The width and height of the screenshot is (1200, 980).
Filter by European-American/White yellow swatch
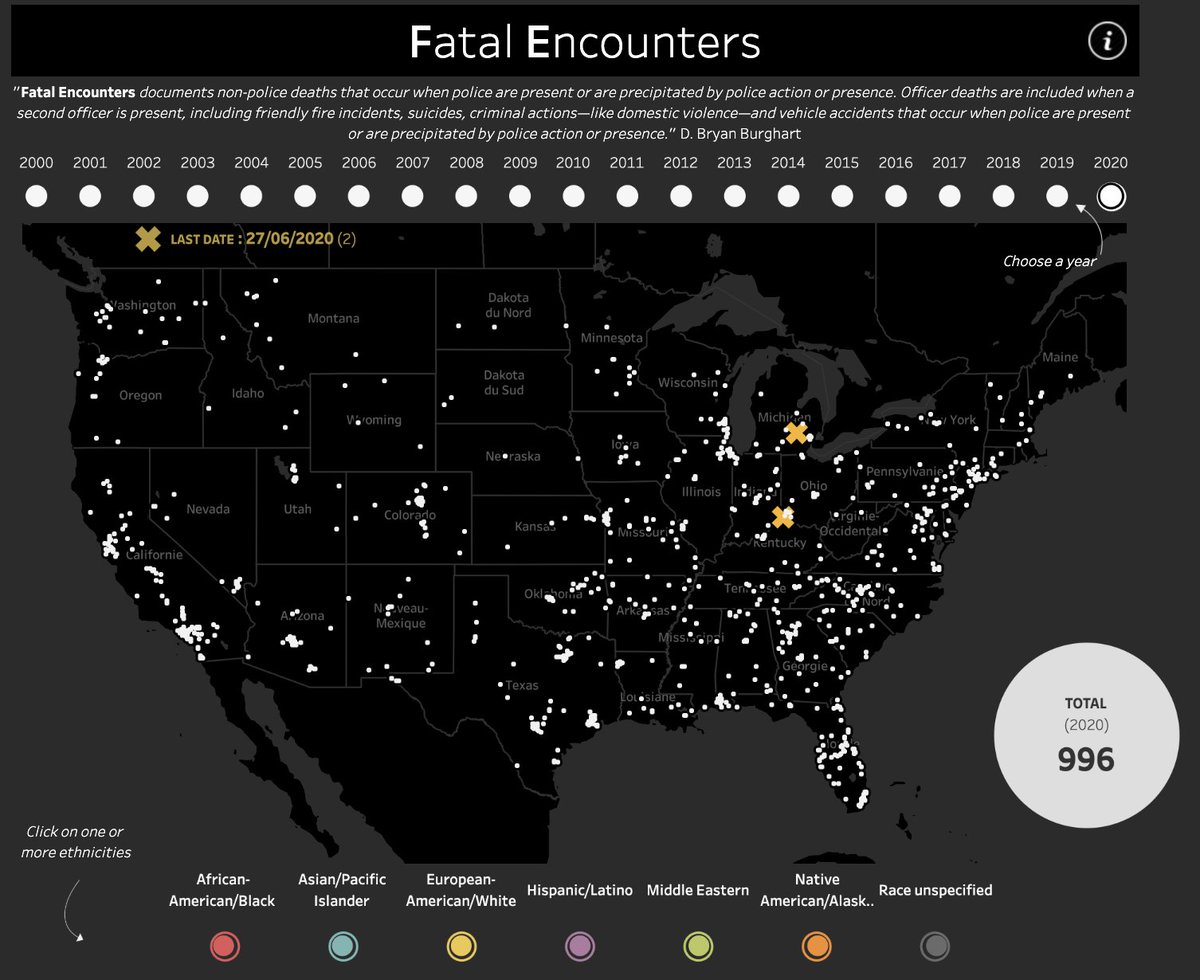click(x=460, y=944)
